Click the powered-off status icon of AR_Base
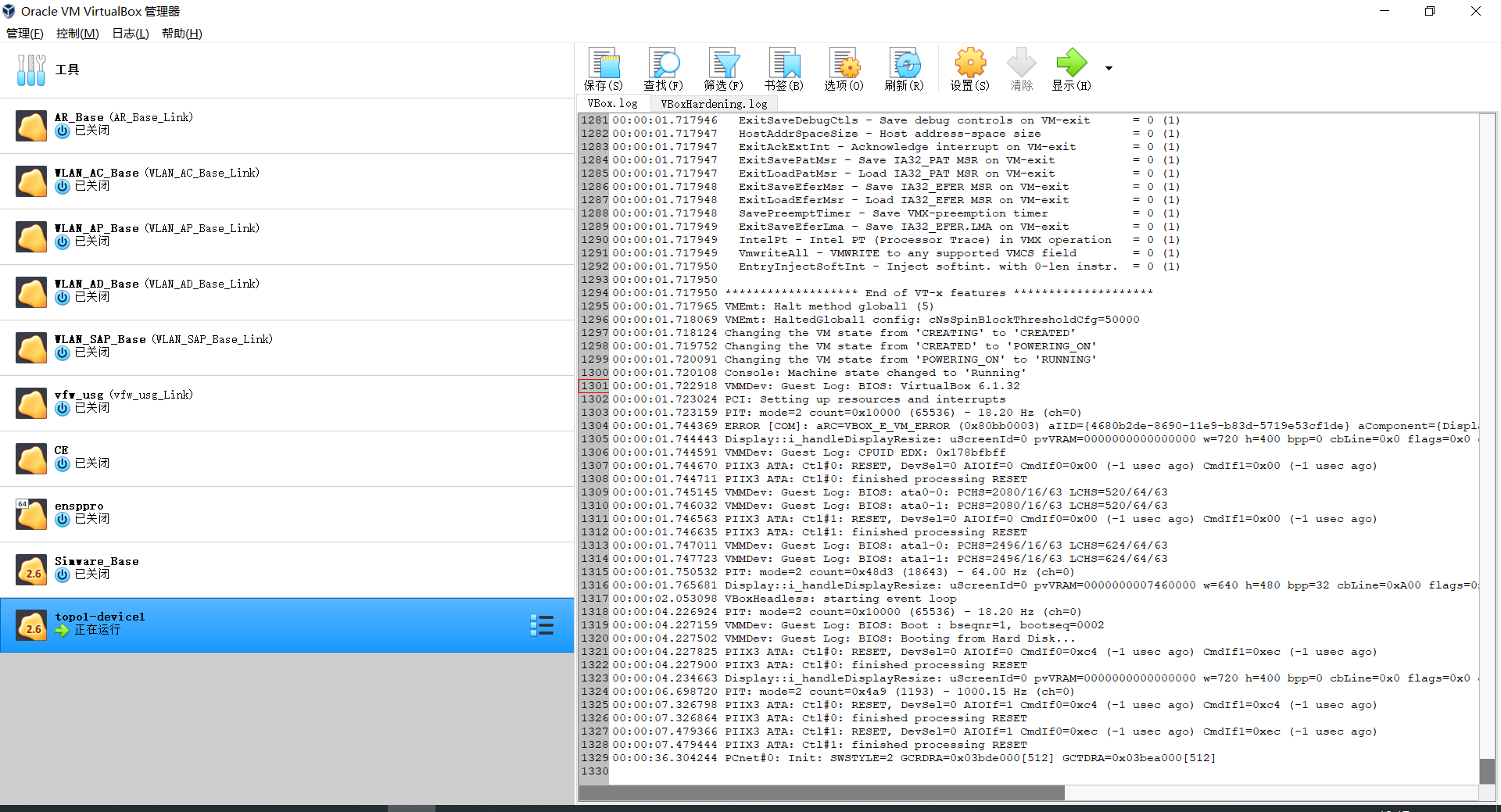This screenshot has width=1501, height=812. pyautogui.click(x=63, y=131)
